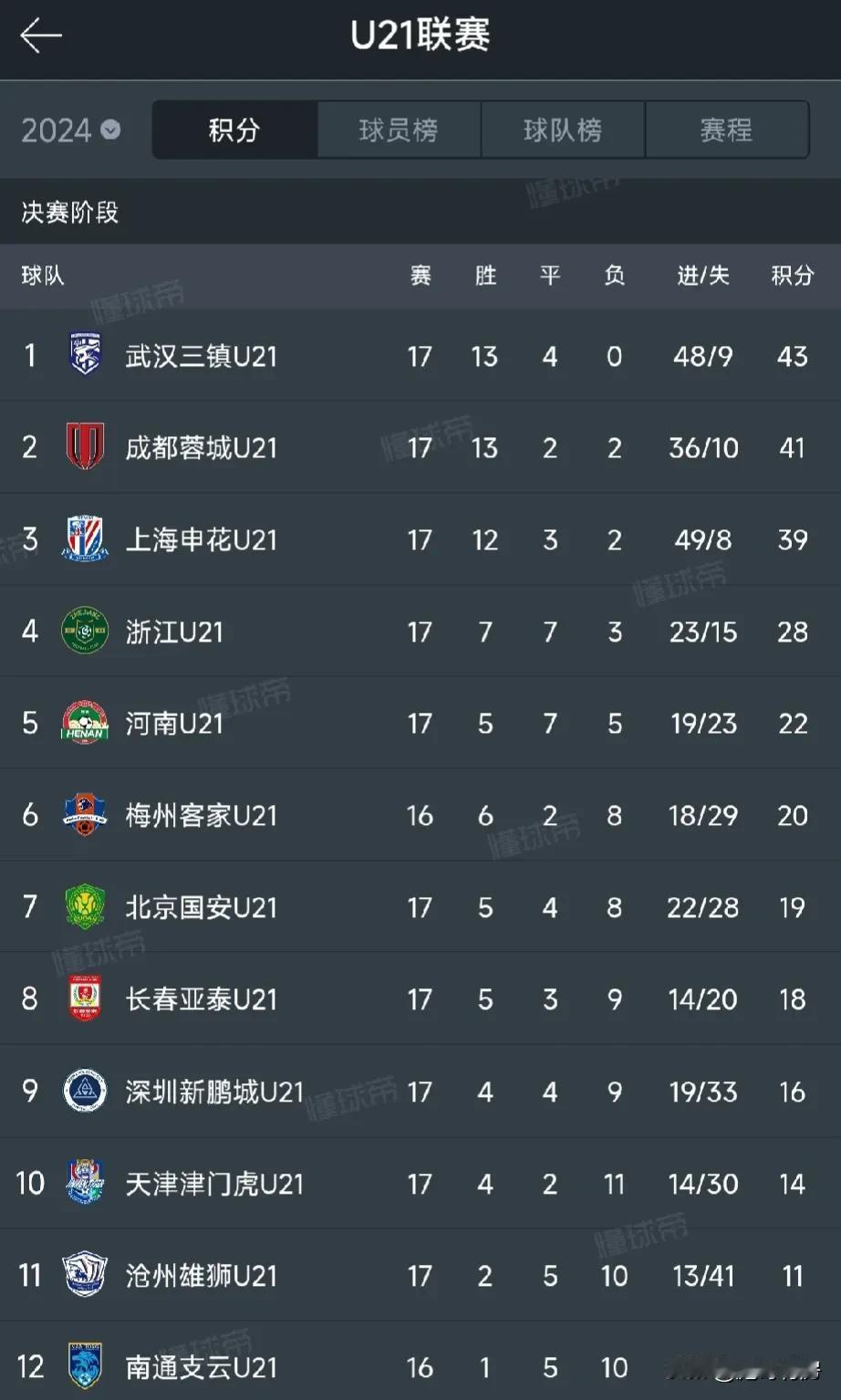Open the 天津津门虎U21 team name
841x1400 pixels.
[214, 1184]
